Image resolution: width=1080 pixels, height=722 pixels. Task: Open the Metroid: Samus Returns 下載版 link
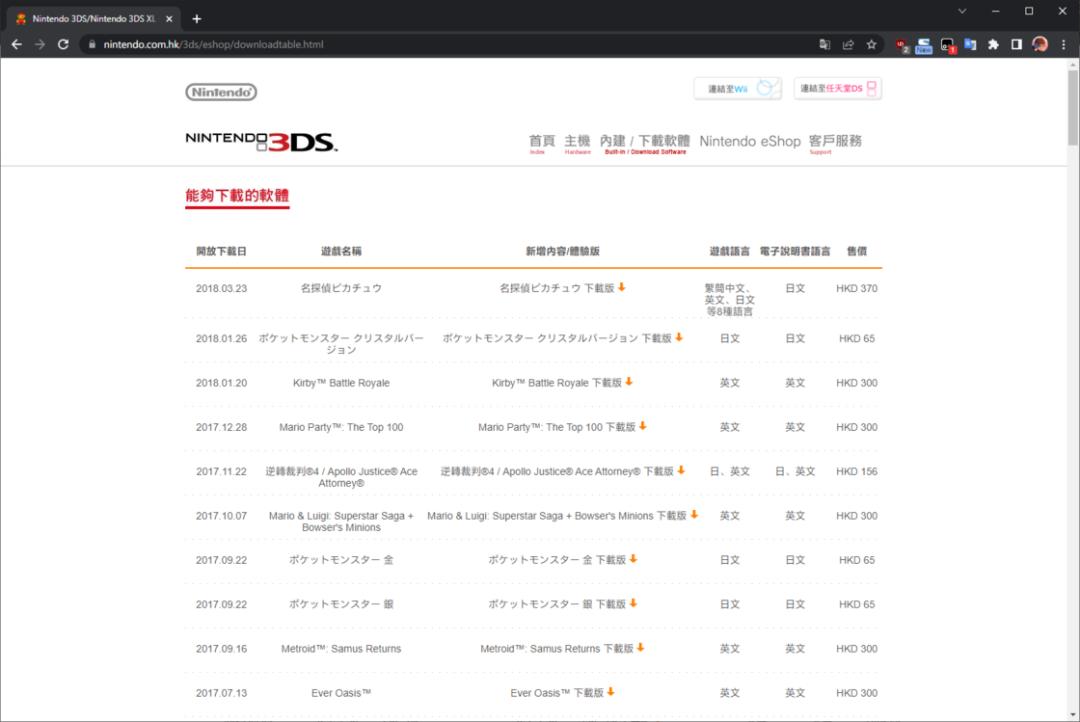(557, 648)
